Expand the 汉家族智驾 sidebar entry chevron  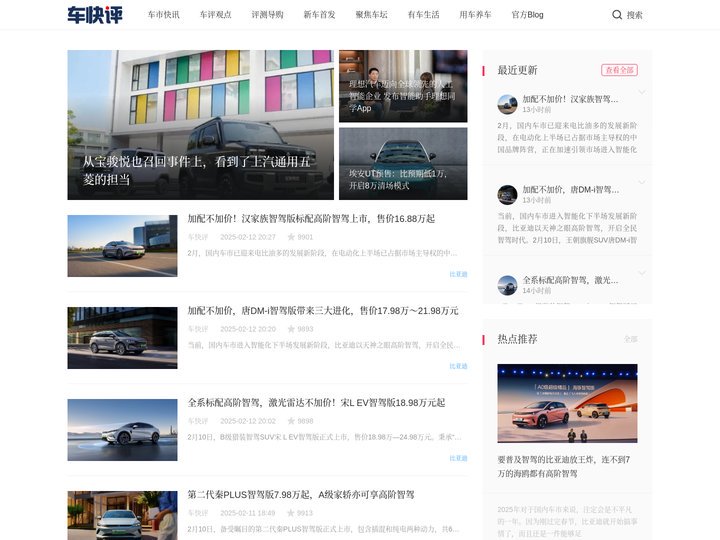pos(642,92)
